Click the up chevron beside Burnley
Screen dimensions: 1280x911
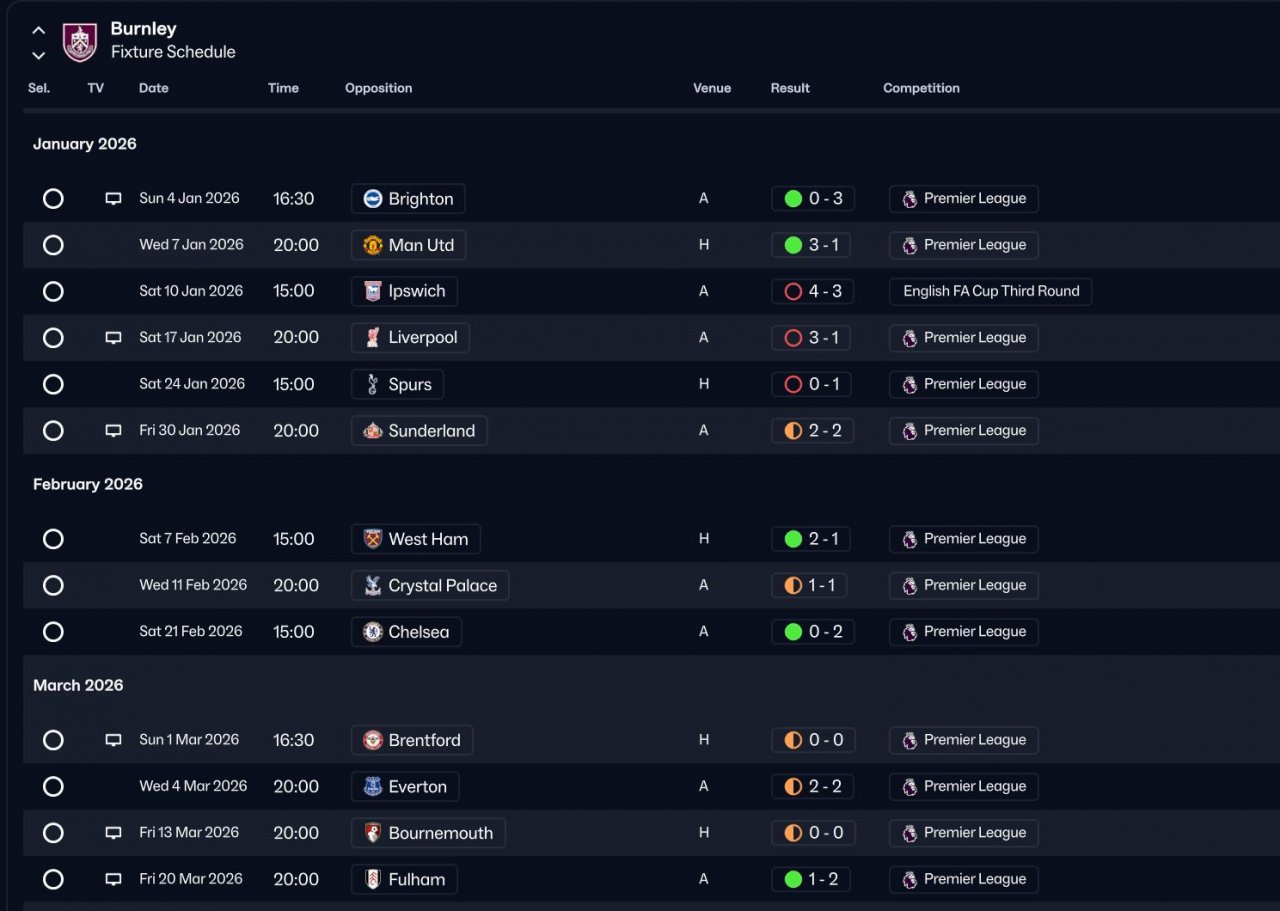pyautogui.click(x=38, y=31)
